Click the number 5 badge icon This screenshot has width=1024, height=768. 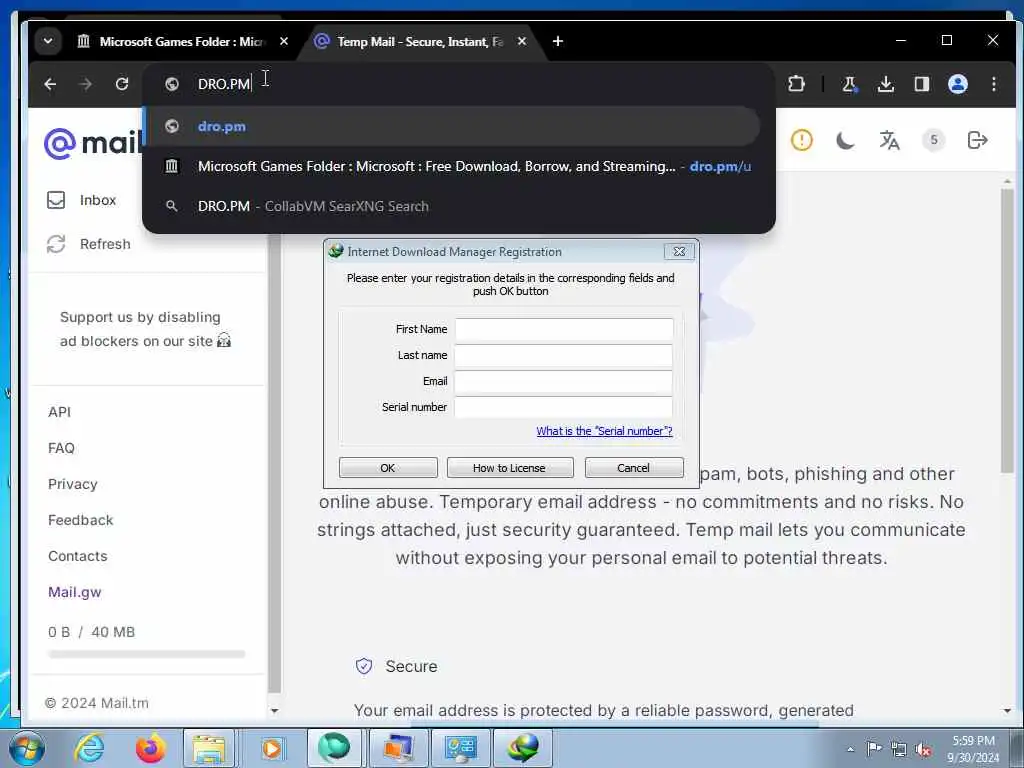click(933, 140)
